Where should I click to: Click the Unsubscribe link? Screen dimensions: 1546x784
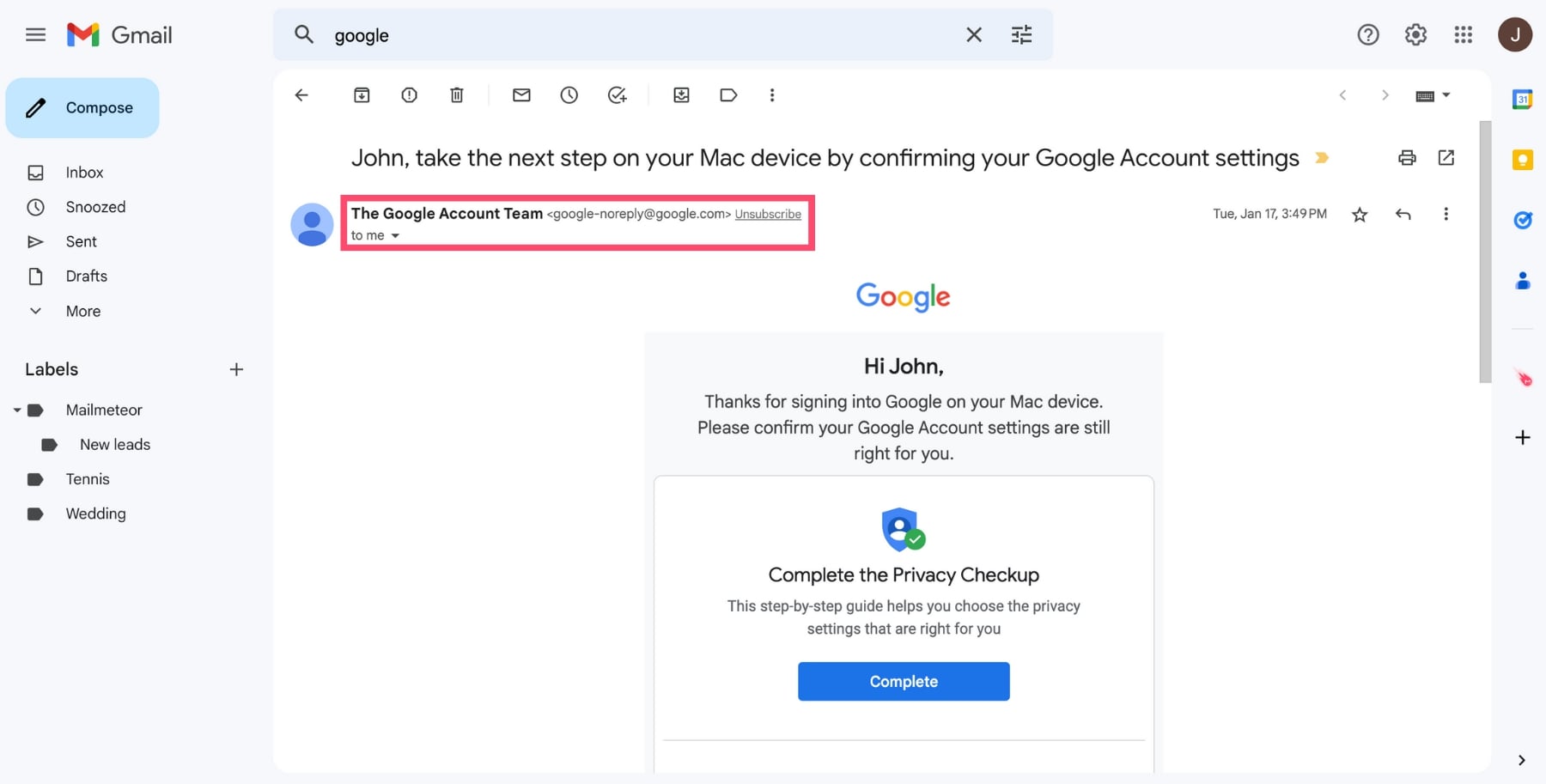pos(768,215)
